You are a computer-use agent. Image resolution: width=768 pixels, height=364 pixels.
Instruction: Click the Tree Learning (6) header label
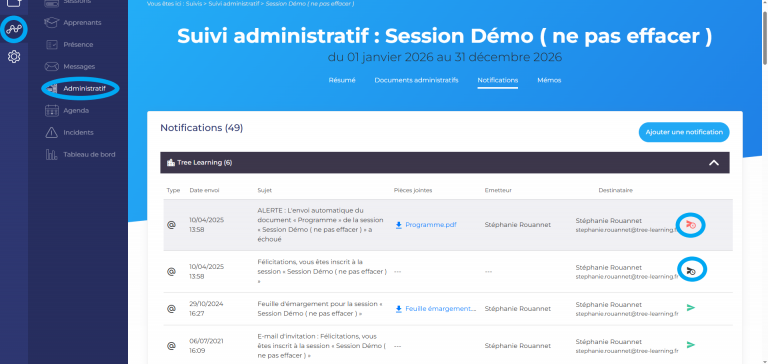click(x=204, y=163)
